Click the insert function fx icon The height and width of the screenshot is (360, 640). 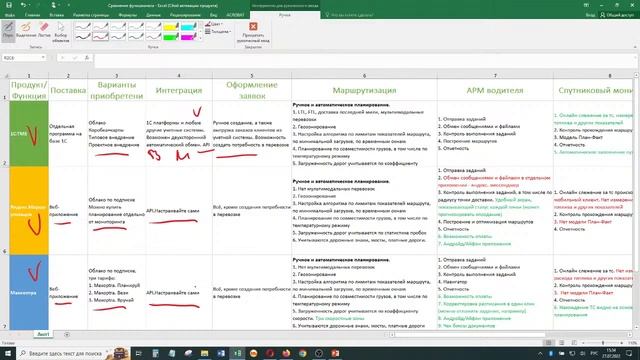(87, 58)
